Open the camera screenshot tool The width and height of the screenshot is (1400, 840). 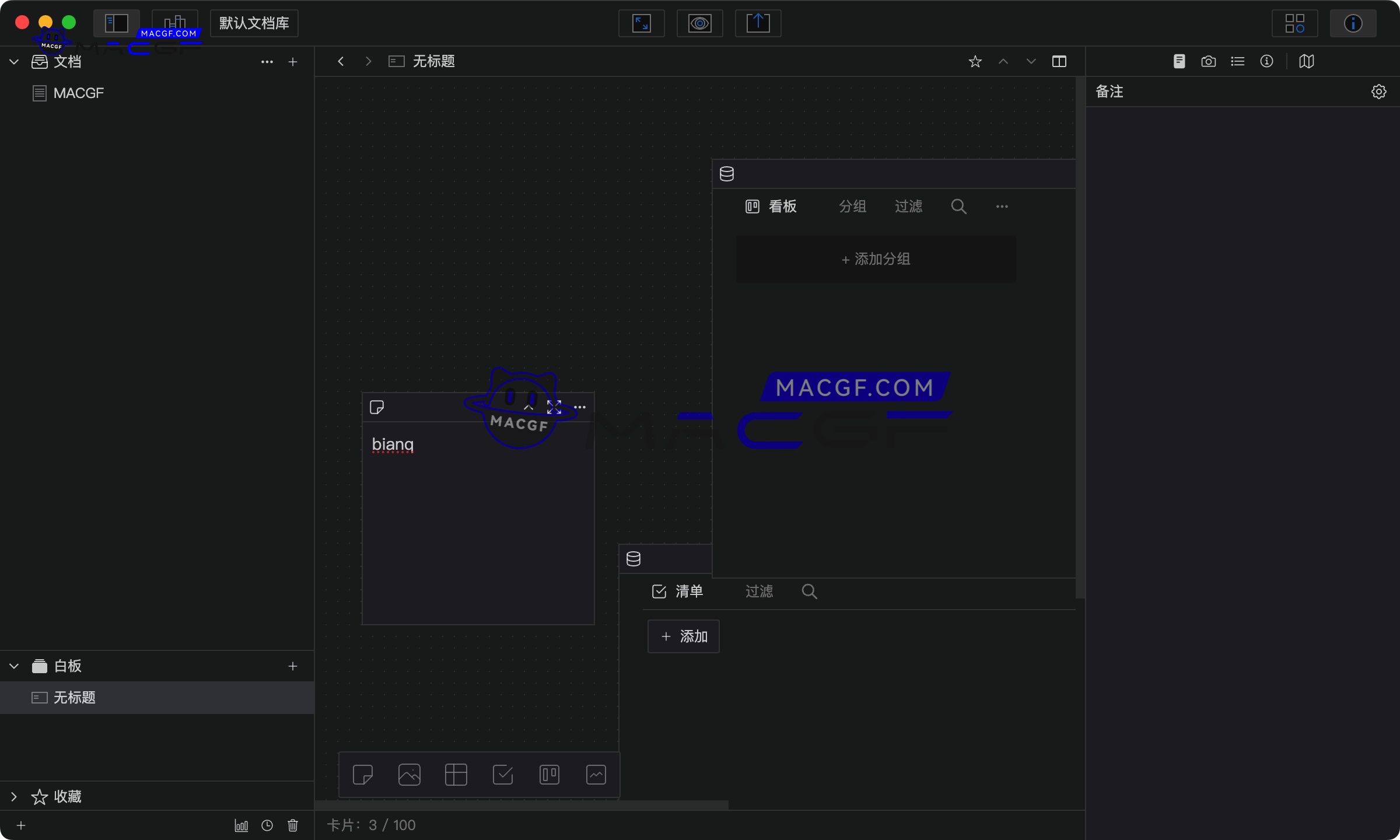pyautogui.click(x=1209, y=61)
